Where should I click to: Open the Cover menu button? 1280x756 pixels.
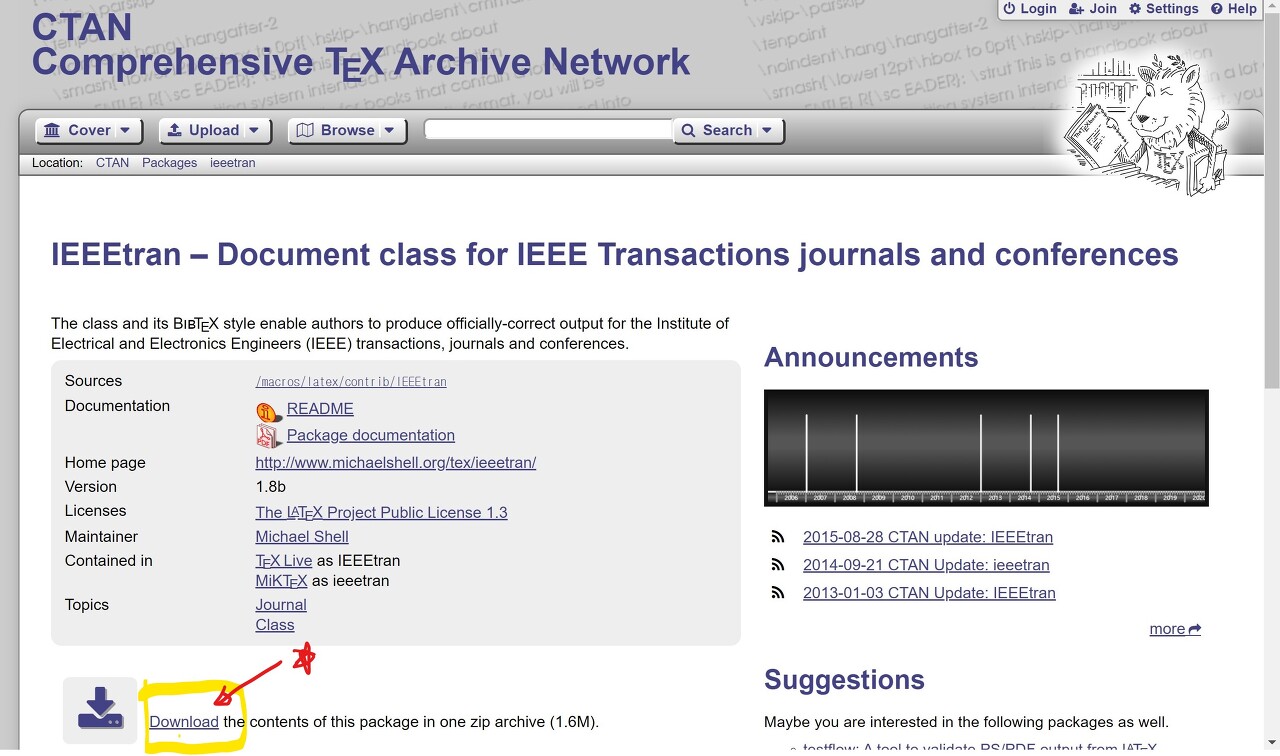point(89,130)
